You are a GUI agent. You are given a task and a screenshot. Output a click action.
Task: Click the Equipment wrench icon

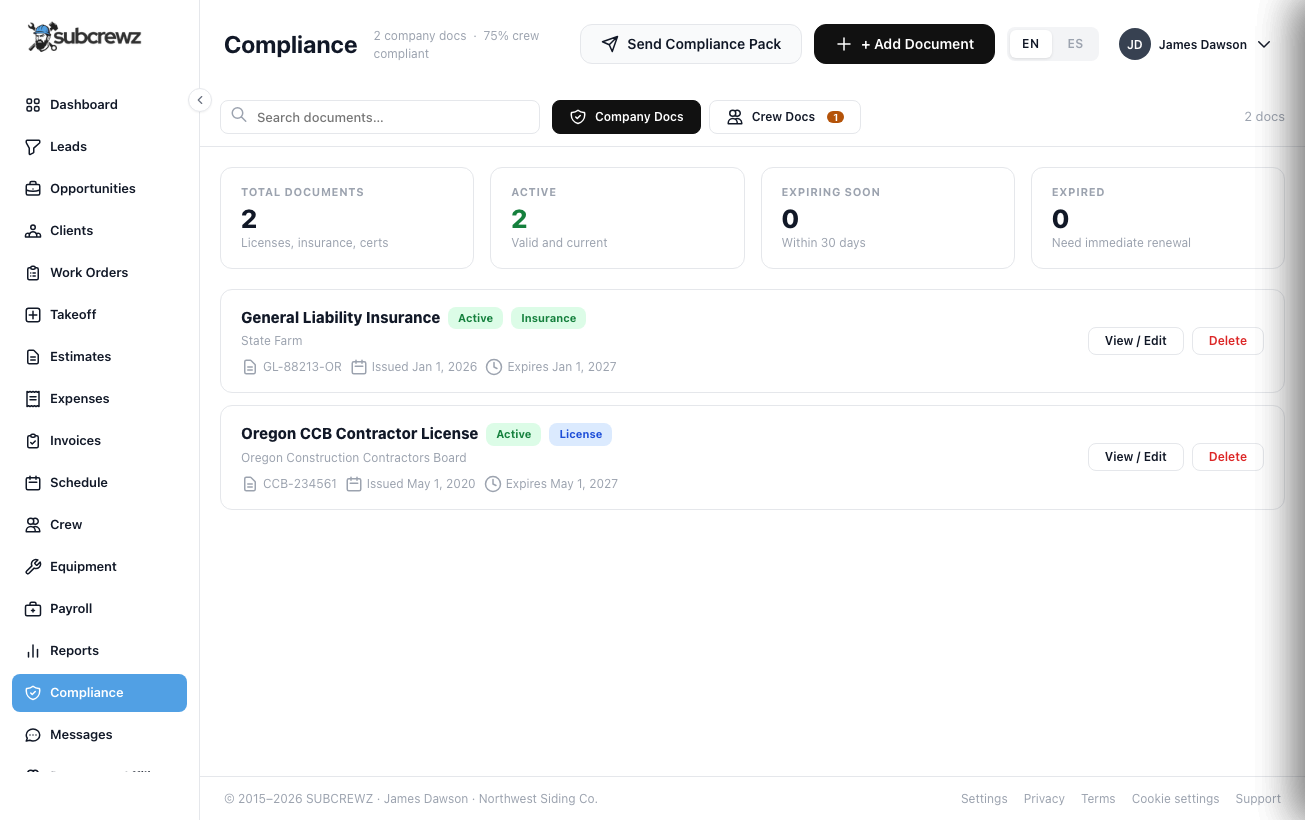33,567
